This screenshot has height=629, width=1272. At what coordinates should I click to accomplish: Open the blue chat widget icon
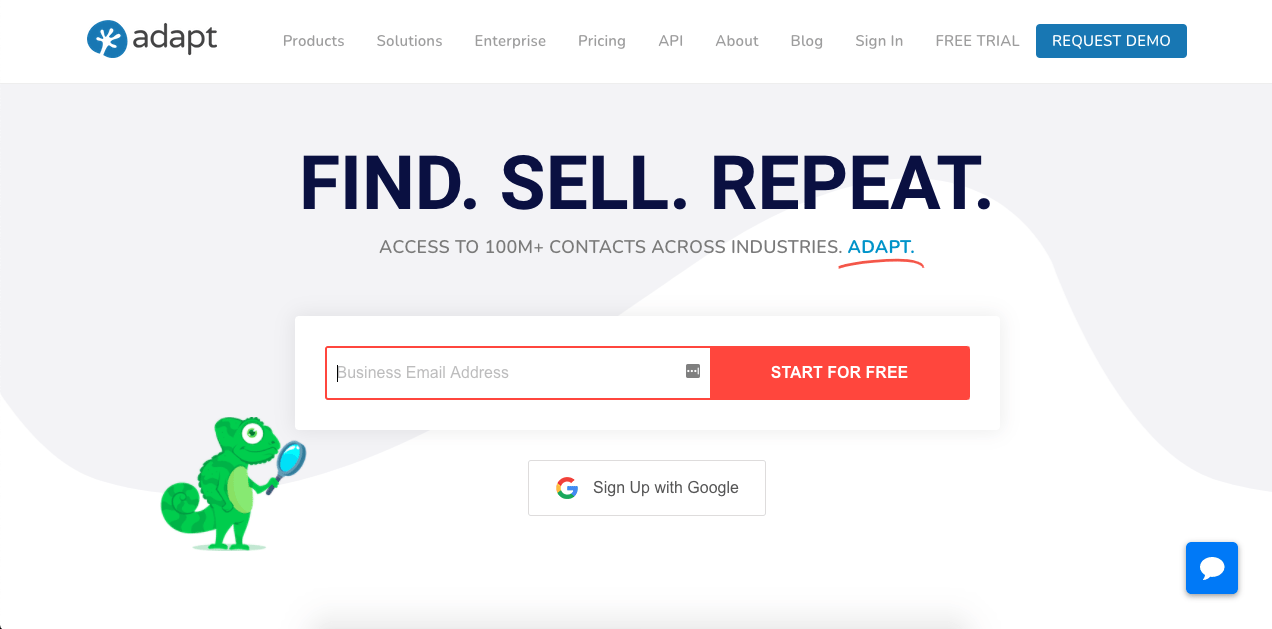click(x=1212, y=568)
